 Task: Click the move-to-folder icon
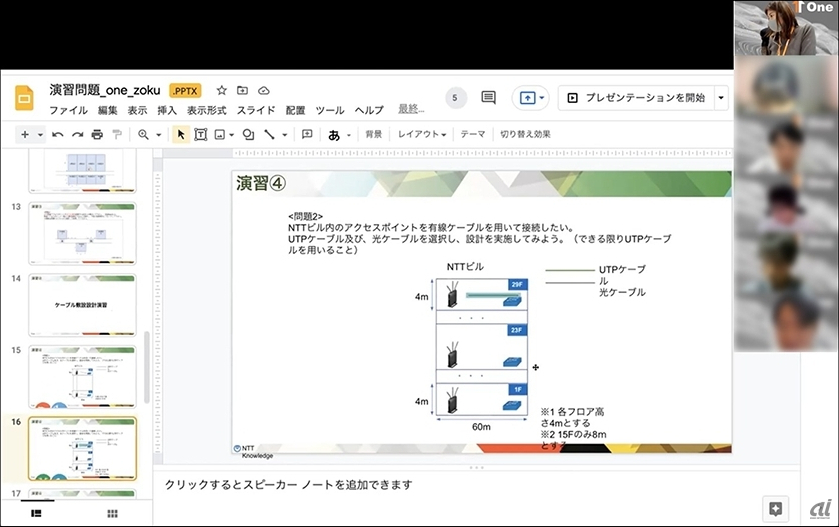click(242, 90)
